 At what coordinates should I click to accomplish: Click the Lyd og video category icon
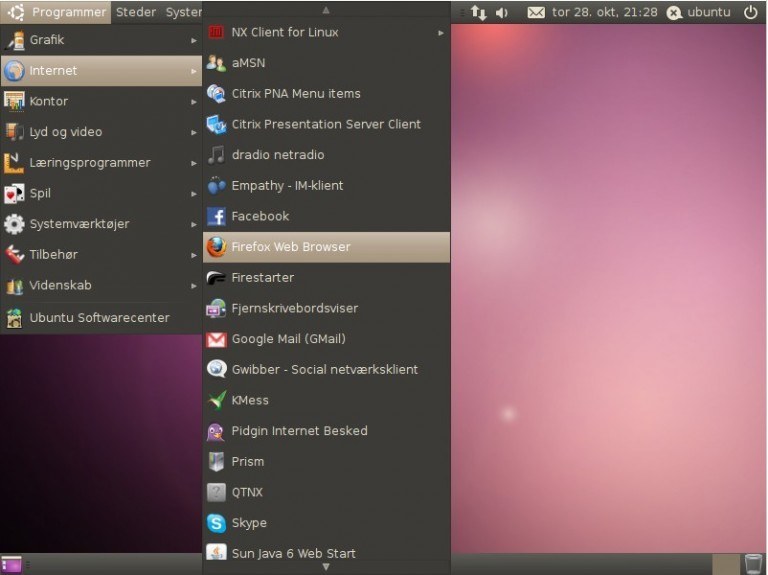[14, 132]
